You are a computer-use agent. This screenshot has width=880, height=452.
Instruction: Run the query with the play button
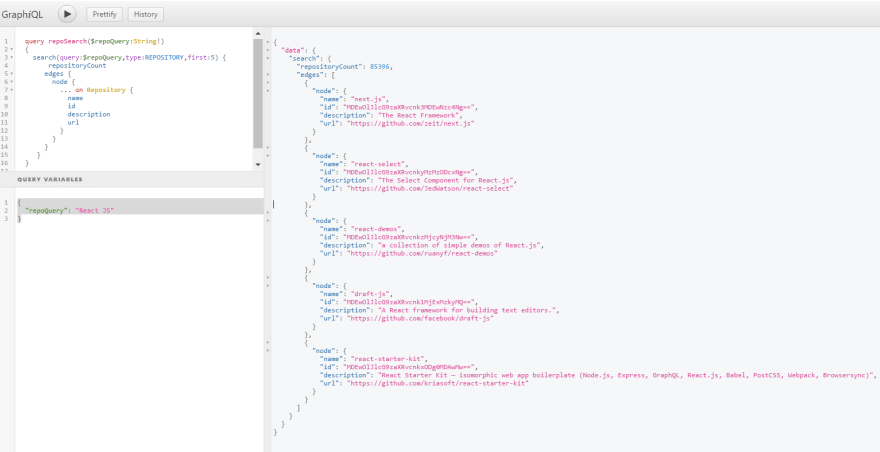67,14
